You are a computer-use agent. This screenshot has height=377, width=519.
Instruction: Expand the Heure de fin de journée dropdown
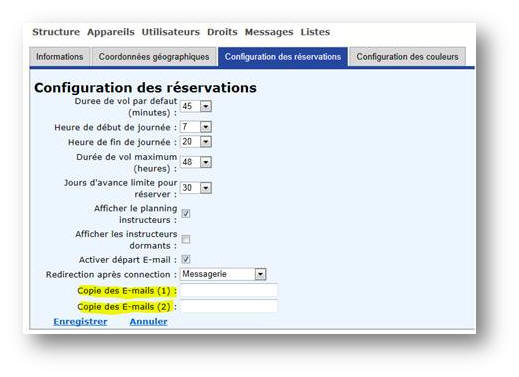click(x=196, y=142)
